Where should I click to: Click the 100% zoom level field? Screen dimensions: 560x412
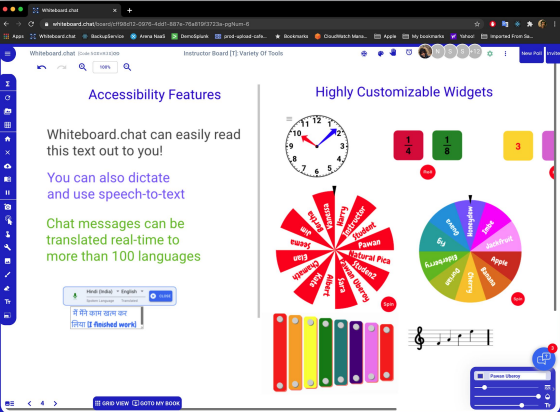click(105, 67)
